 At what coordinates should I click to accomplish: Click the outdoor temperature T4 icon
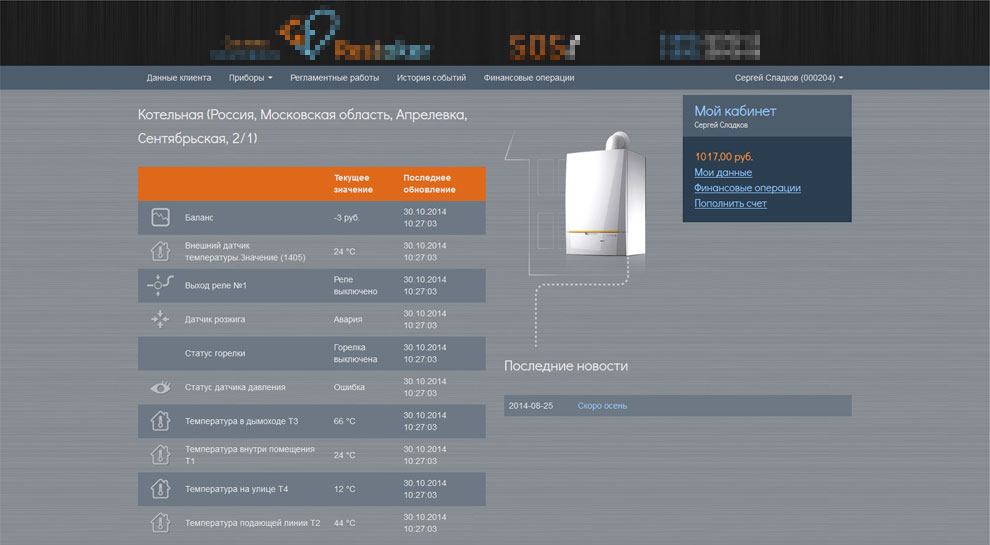[x=160, y=489]
